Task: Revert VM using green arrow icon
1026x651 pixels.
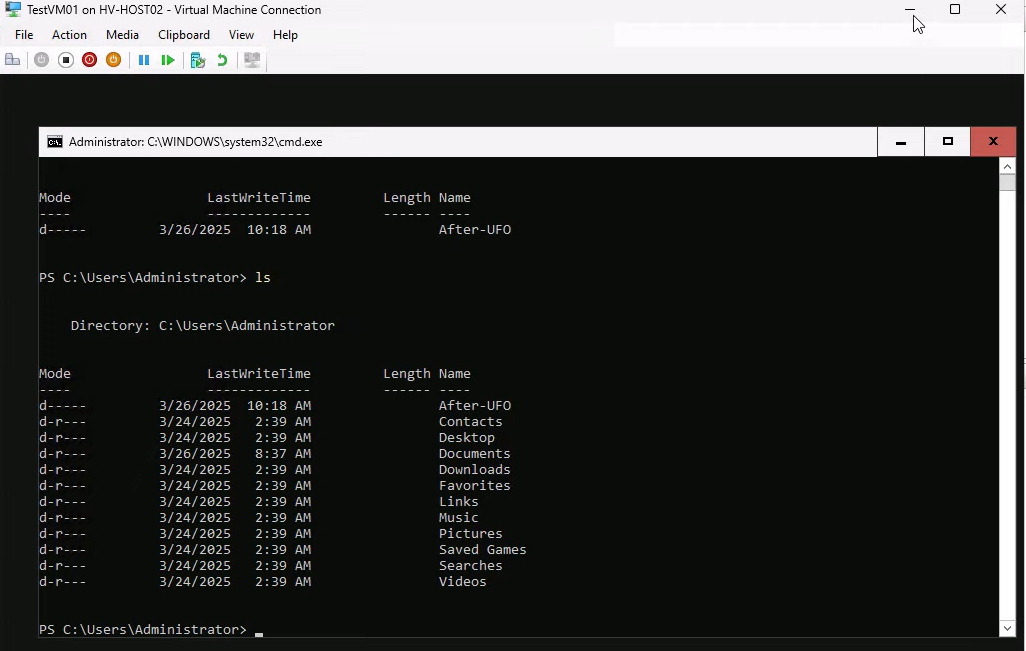Action: (222, 60)
